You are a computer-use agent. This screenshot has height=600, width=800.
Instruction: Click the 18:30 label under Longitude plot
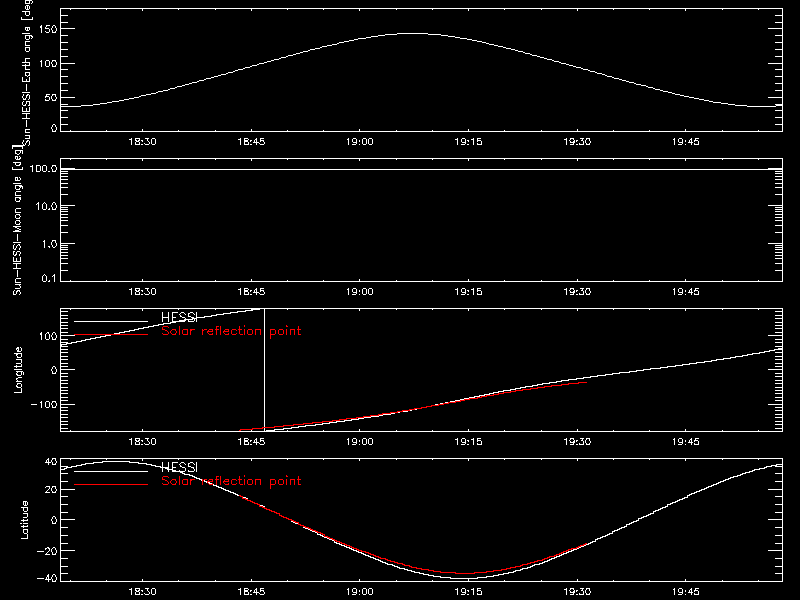point(142,442)
